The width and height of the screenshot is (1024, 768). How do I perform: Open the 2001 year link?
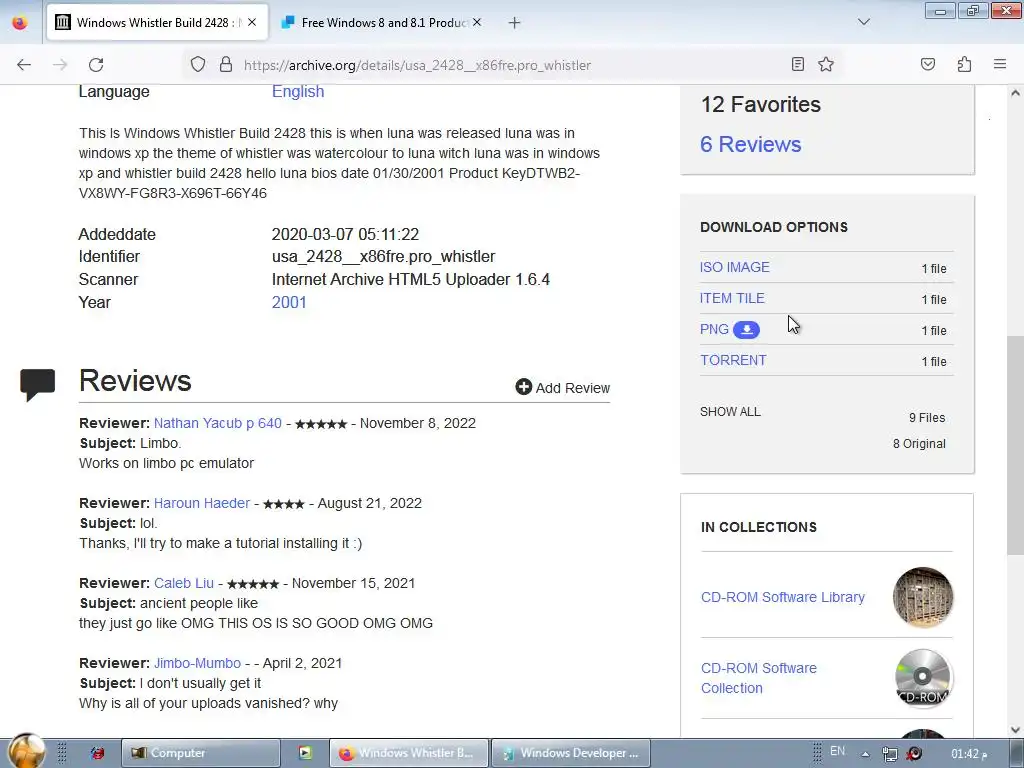click(x=289, y=302)
